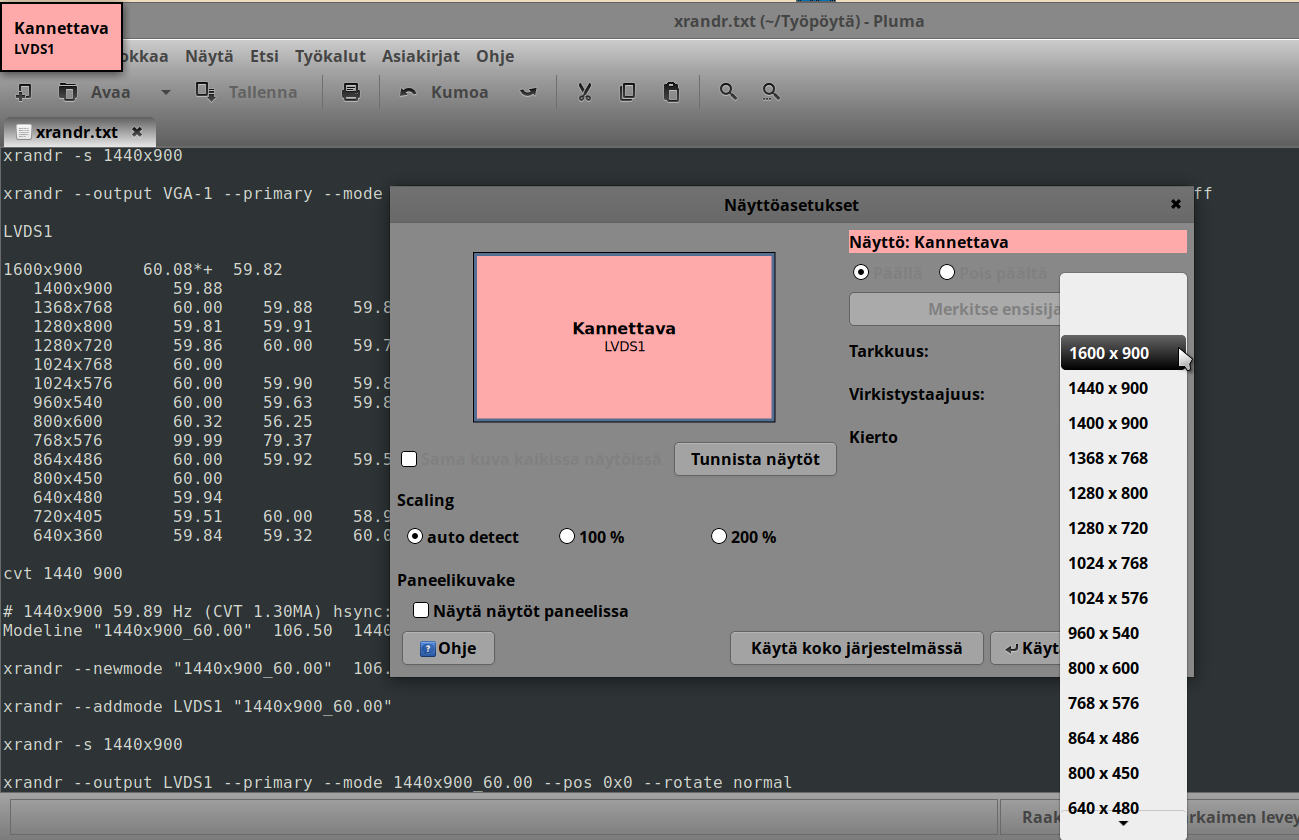Click the paste clipboard icon

pos(671,92)
